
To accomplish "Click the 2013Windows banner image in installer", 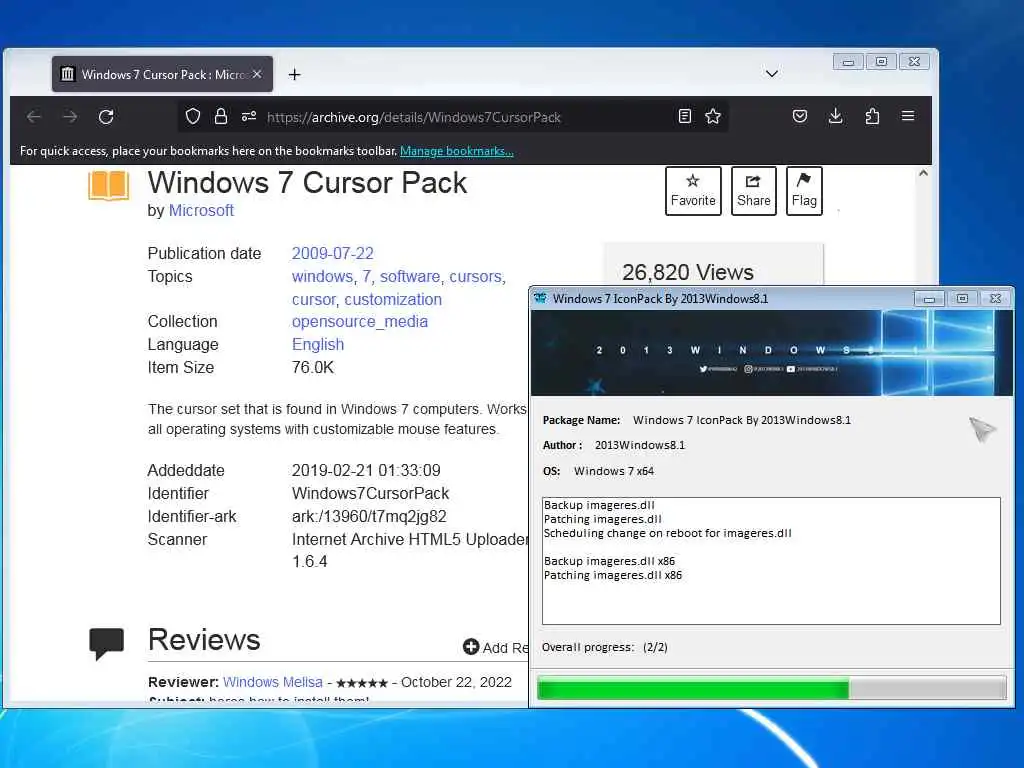I will click(772, 353).
